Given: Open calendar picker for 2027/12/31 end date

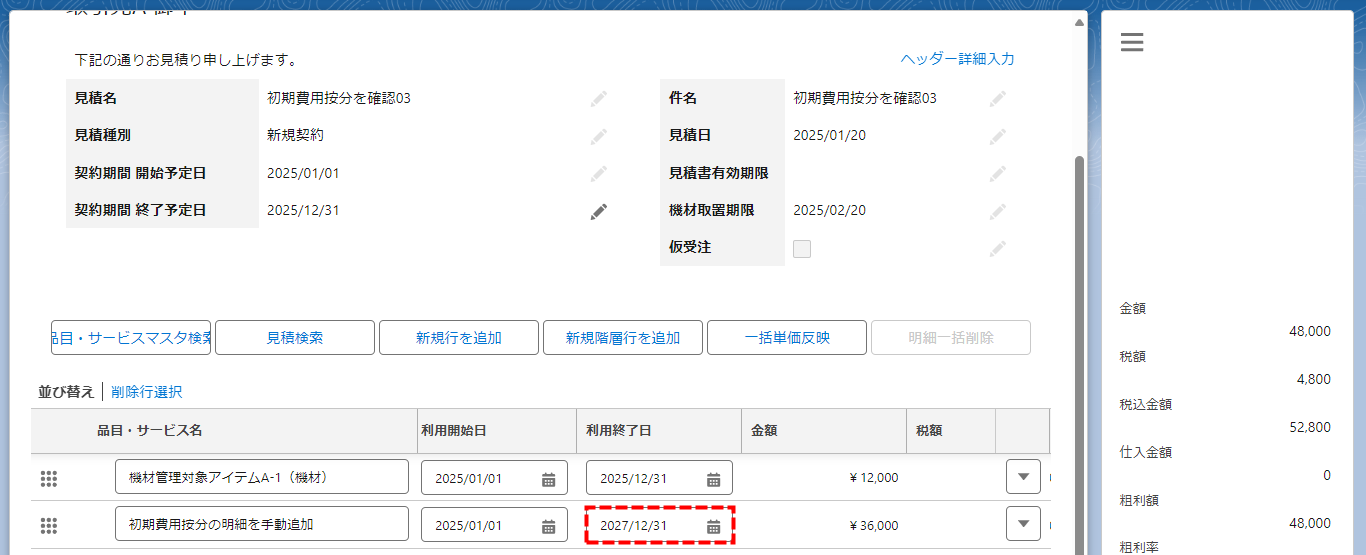Looking at the screenshot, I should pos(713,526).
